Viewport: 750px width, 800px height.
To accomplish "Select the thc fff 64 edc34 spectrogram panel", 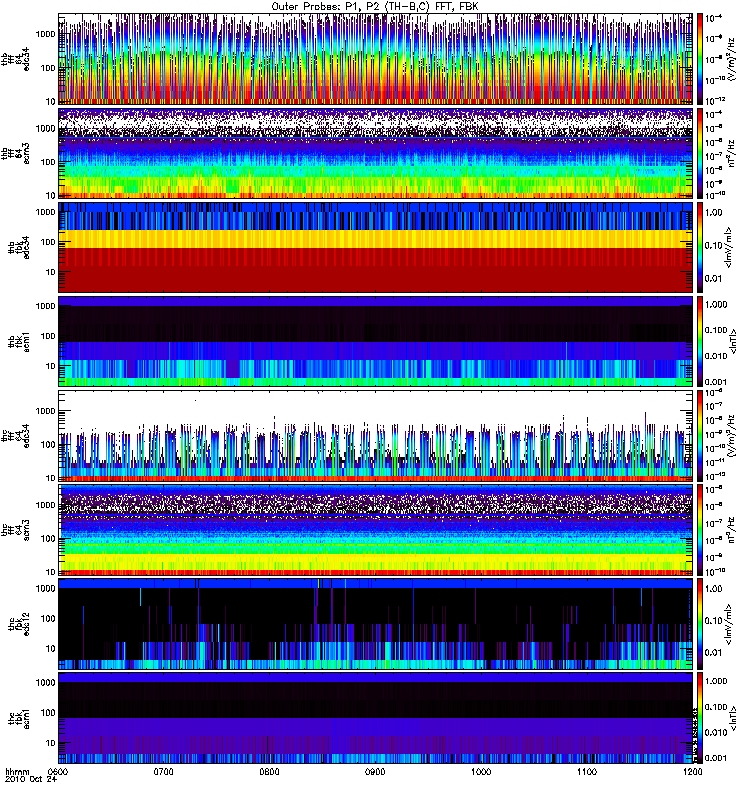I will point(376,436).
